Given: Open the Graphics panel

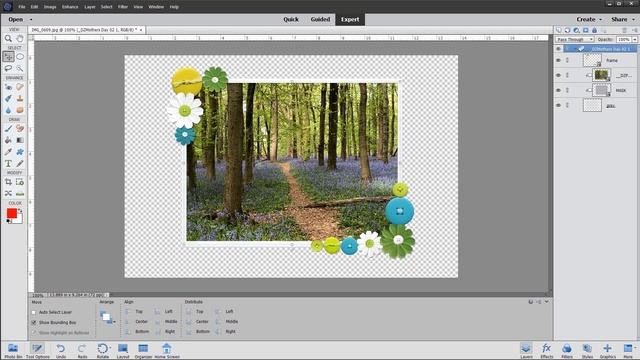Looking at the screenshot, I should click(607, 350).
